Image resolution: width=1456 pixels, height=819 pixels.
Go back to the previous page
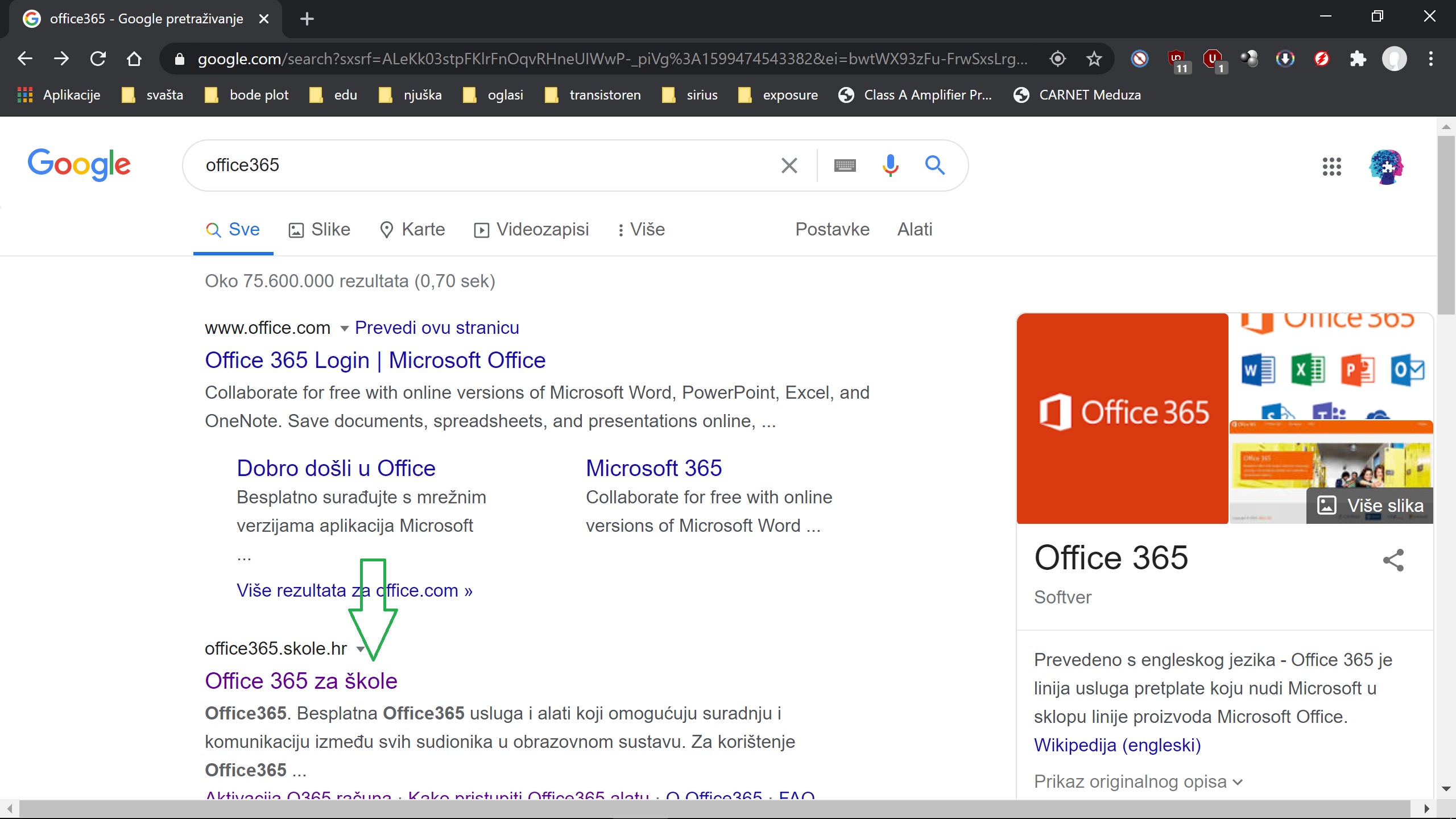[25, 59]
